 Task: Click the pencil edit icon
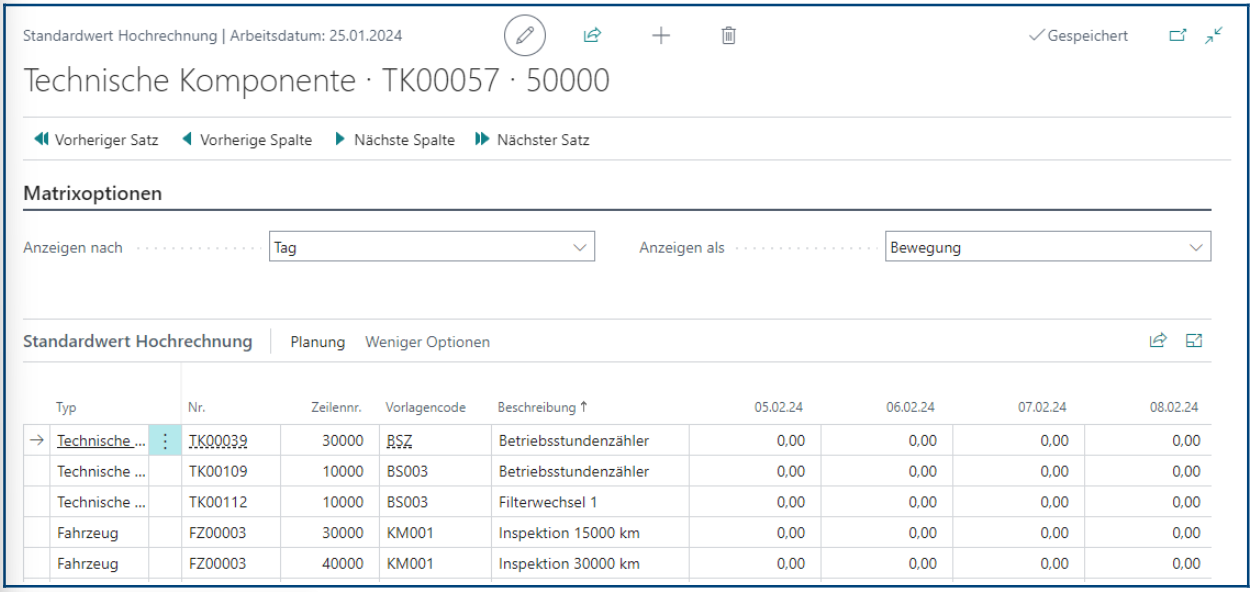pos(524,36)
